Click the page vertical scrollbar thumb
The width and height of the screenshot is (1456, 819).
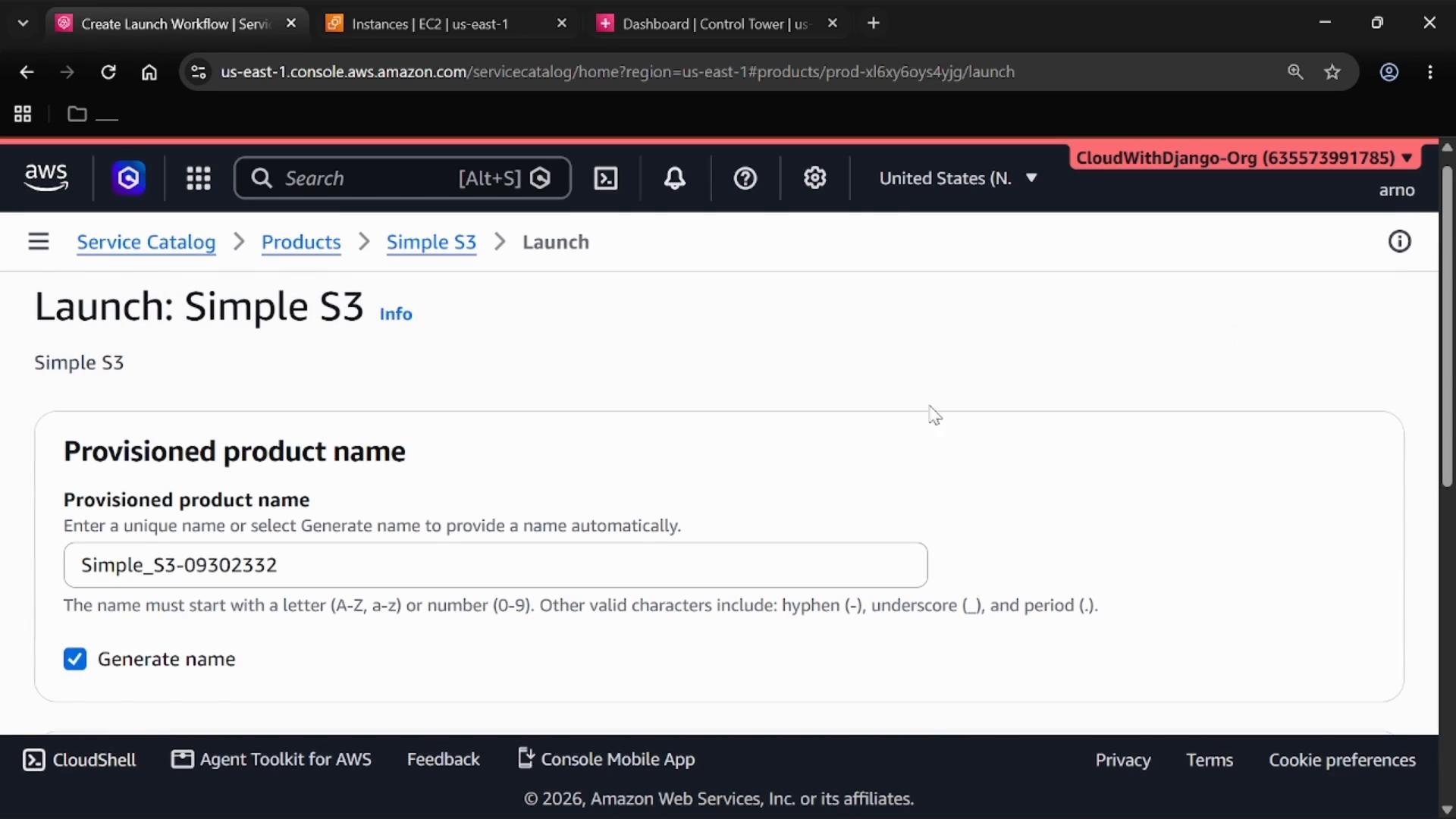point(1447,326)
